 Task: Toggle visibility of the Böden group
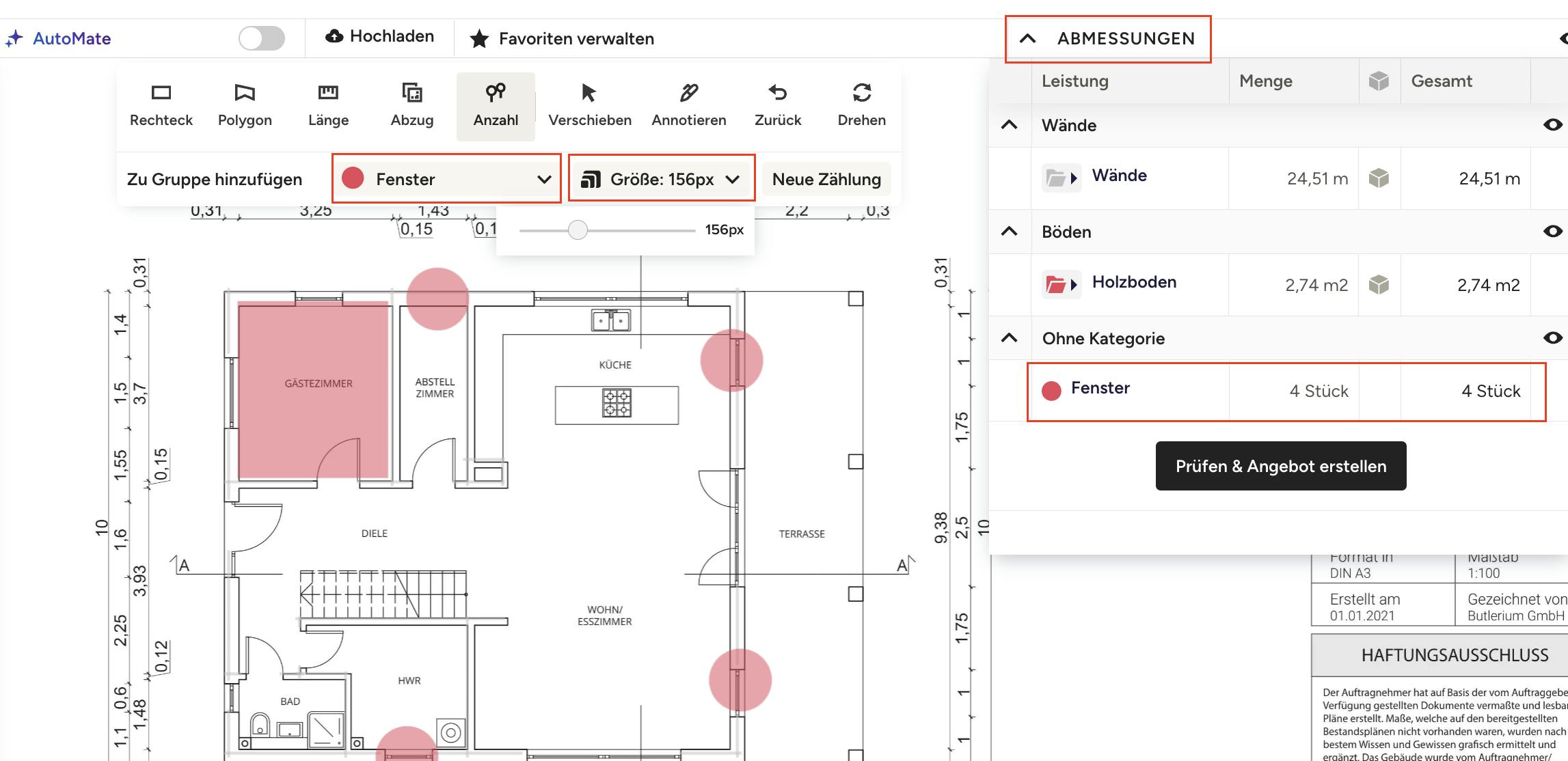[1552, 232]
